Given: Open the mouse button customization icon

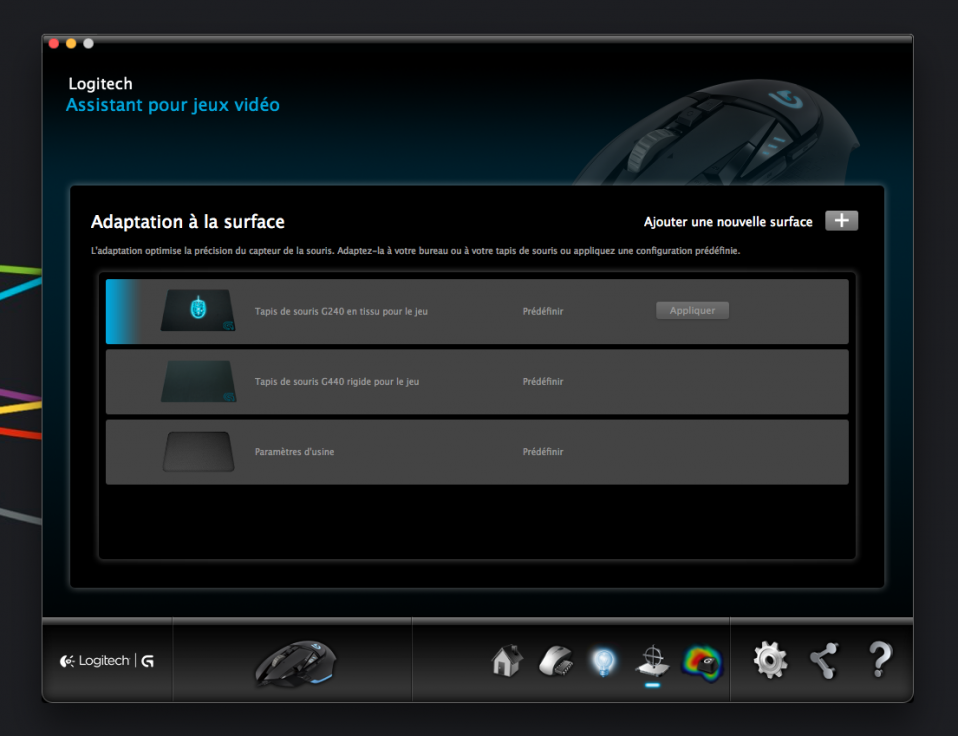Looking at the screenshot, I should 555,660.
